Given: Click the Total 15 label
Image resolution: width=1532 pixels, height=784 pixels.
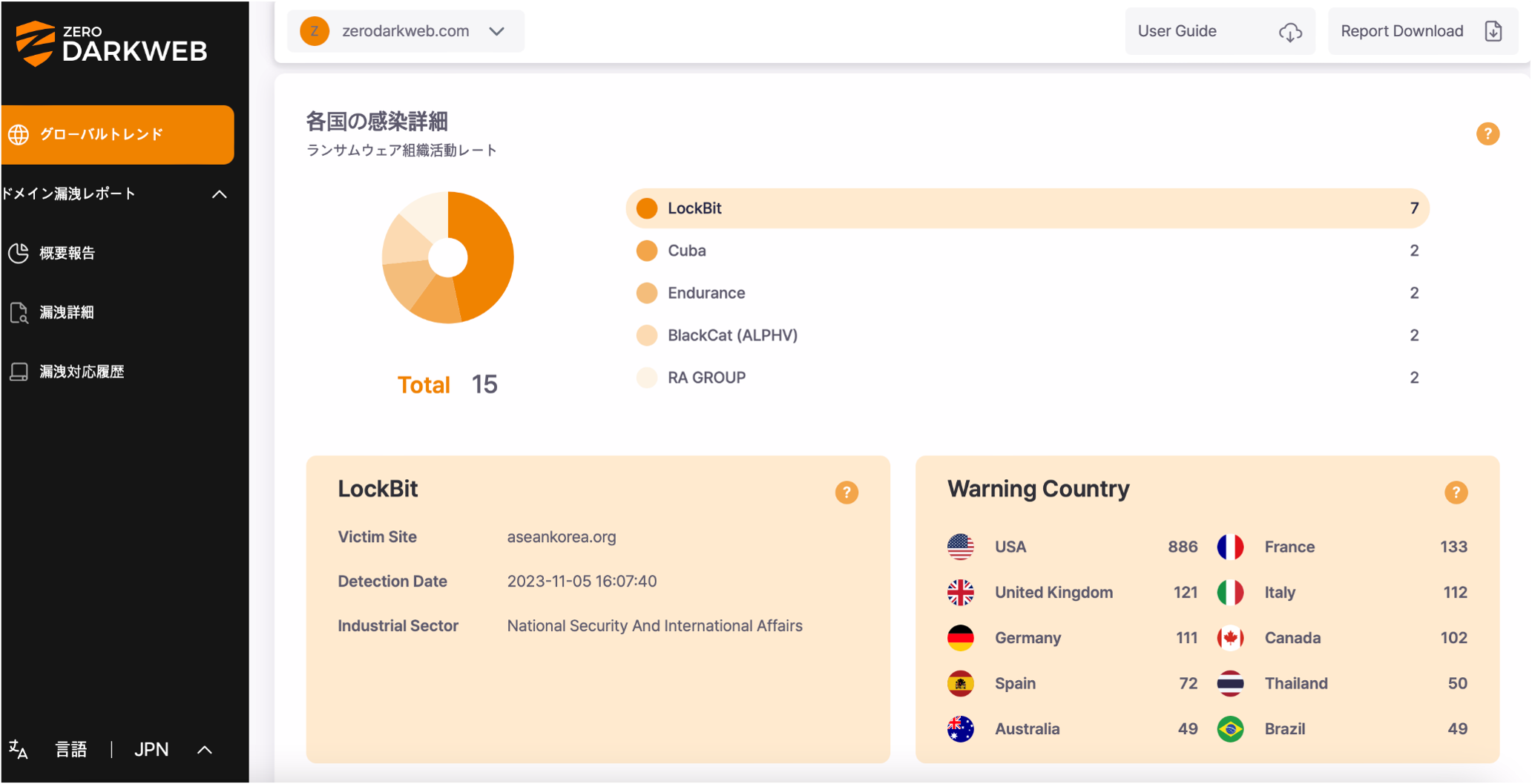Looking at the screenshot, I should point(447,385).
